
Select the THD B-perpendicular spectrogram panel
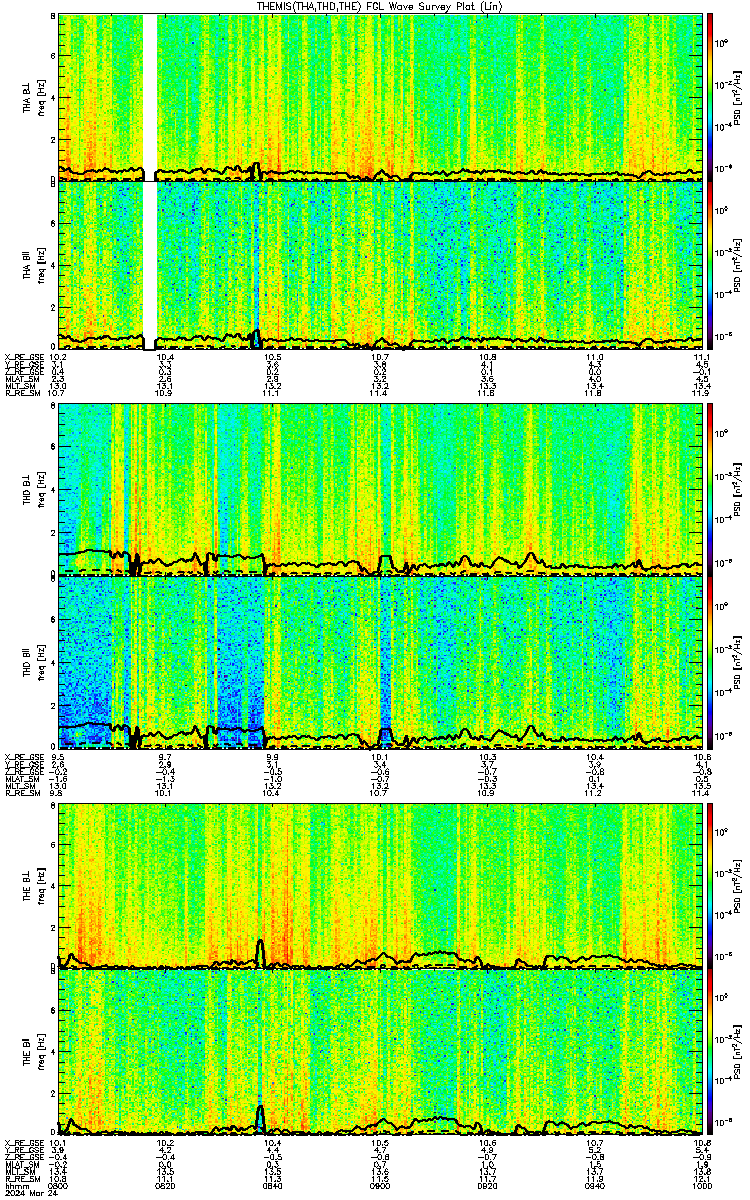[381, 489]
